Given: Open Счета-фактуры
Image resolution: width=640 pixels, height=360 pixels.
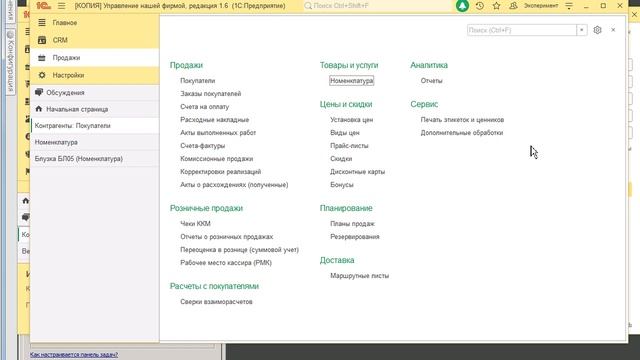Looking at the screenshot, I should coord(202,146).
